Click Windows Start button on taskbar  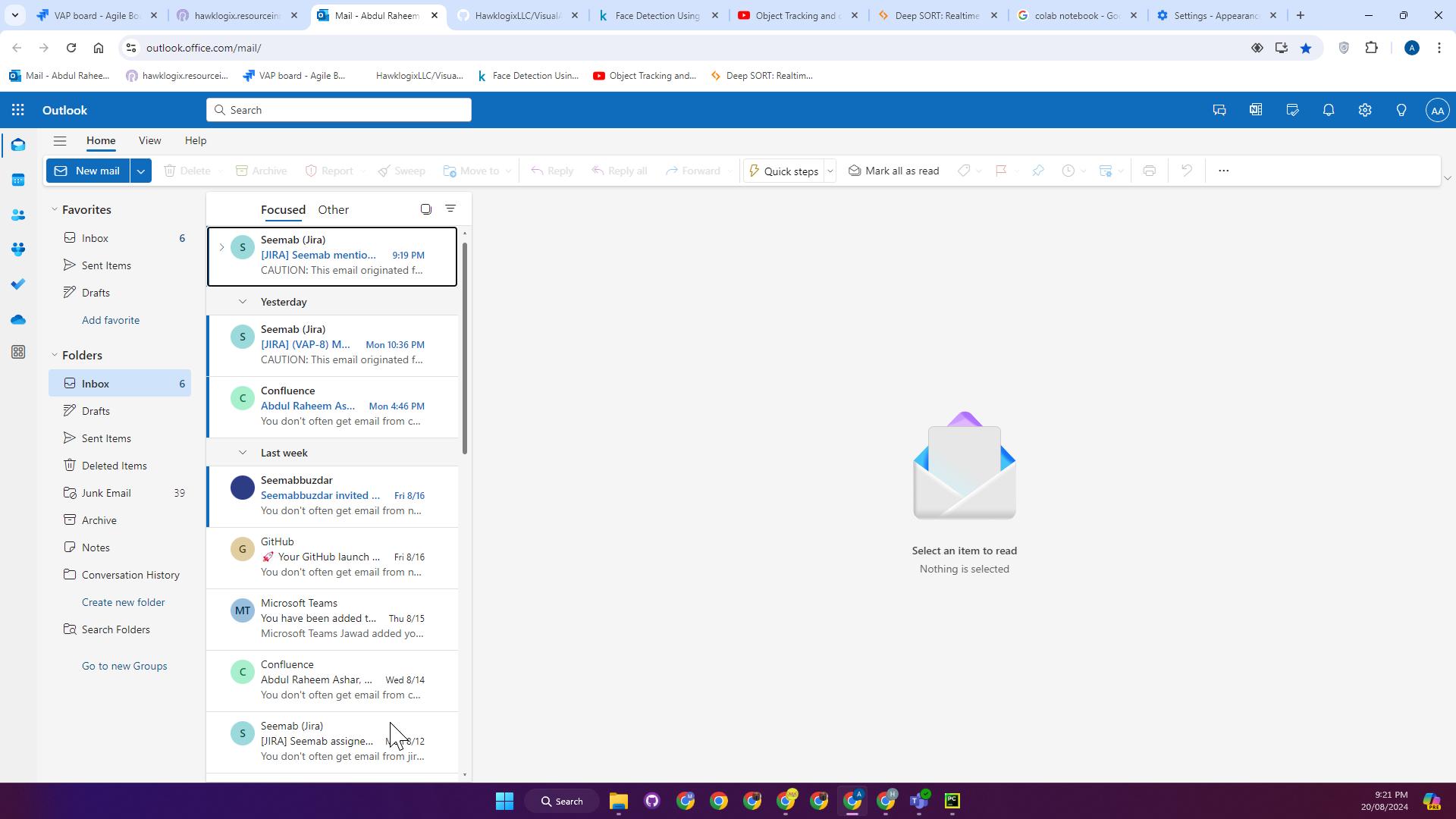(504, 801)
